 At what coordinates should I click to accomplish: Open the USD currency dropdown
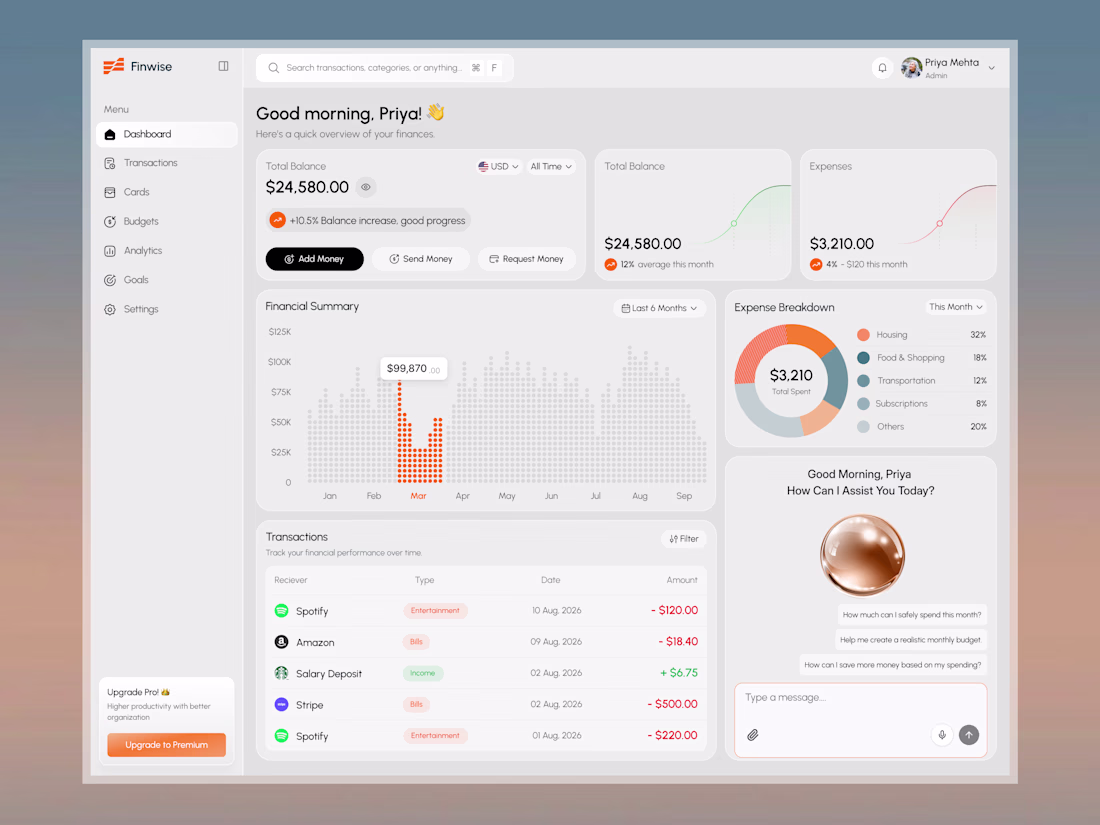(x=498, y=166)
